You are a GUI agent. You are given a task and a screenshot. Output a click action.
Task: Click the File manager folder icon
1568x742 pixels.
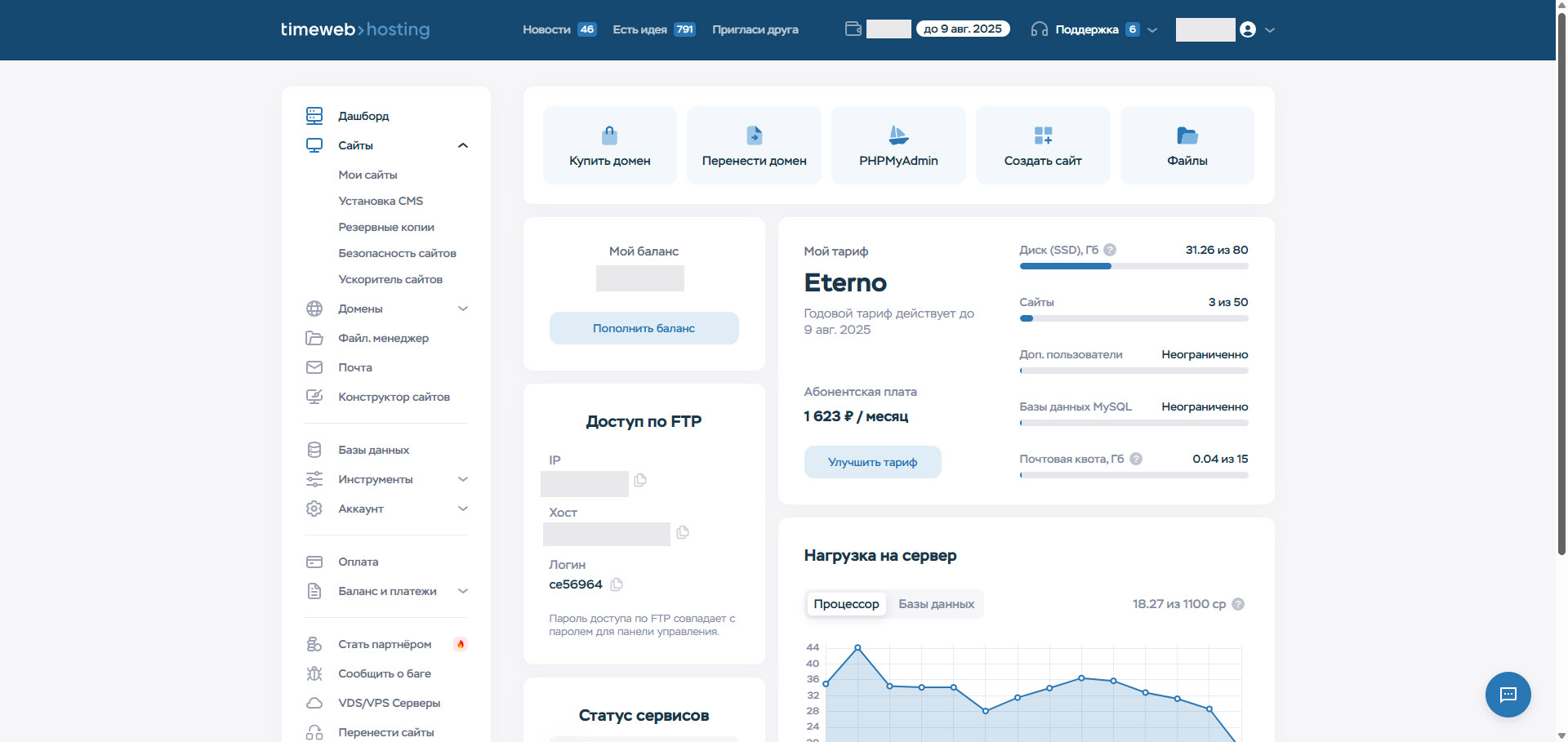(x=314, y=338)
